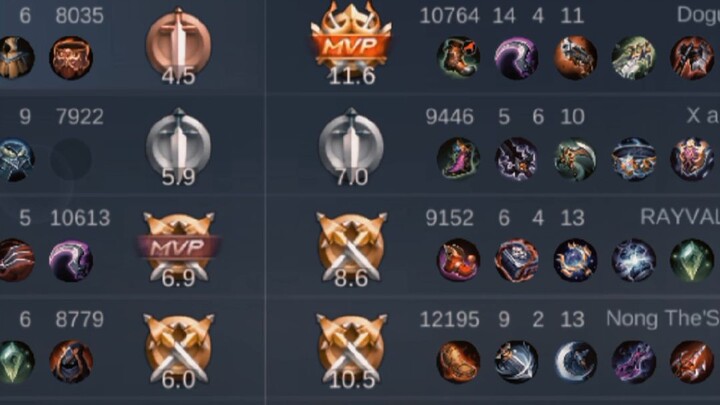The width and height of the screenshot is (720, 405).
Task: Click the gold crossed-swords medal rated 8.6
Action: (351, 249)
